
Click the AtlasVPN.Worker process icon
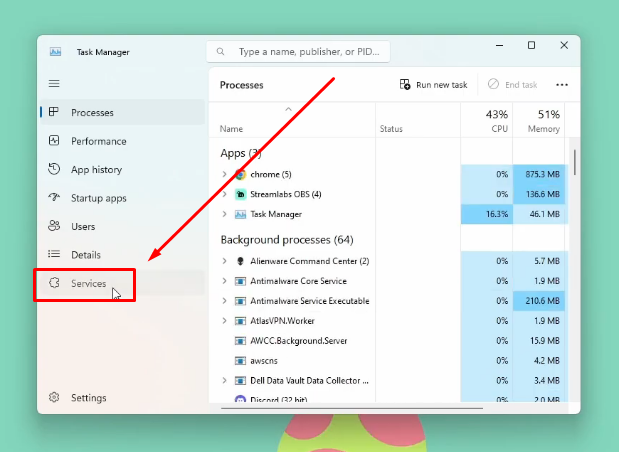click(240, 321)
